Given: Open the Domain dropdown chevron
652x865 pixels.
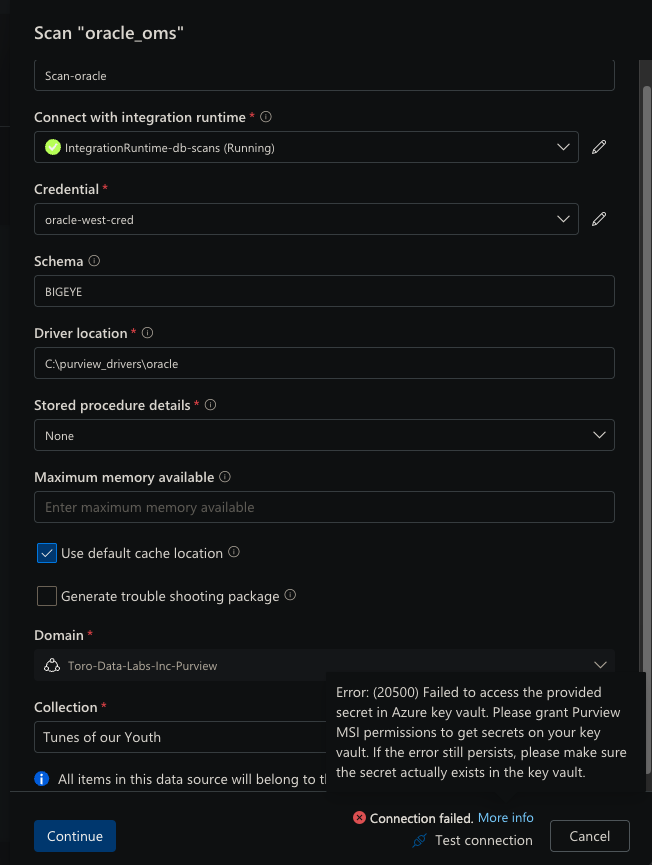Looking at the screenshot, I should coord(600,665).
